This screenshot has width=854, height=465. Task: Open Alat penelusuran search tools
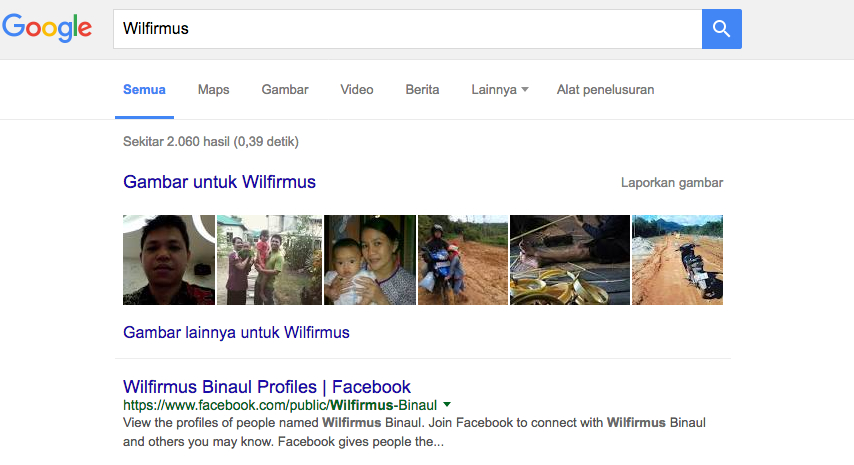tap(605, 90)
